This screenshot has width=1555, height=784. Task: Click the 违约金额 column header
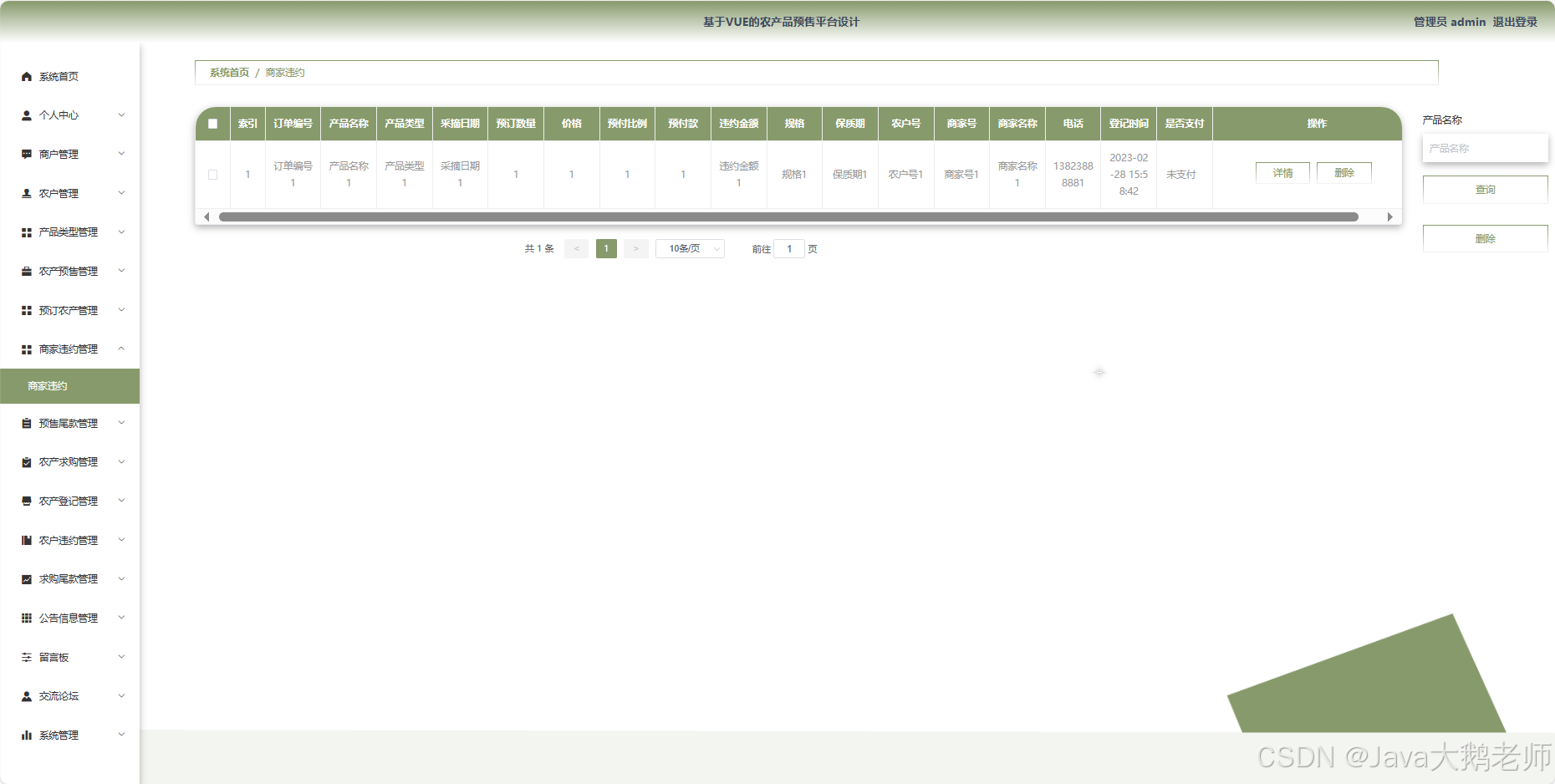739,124
